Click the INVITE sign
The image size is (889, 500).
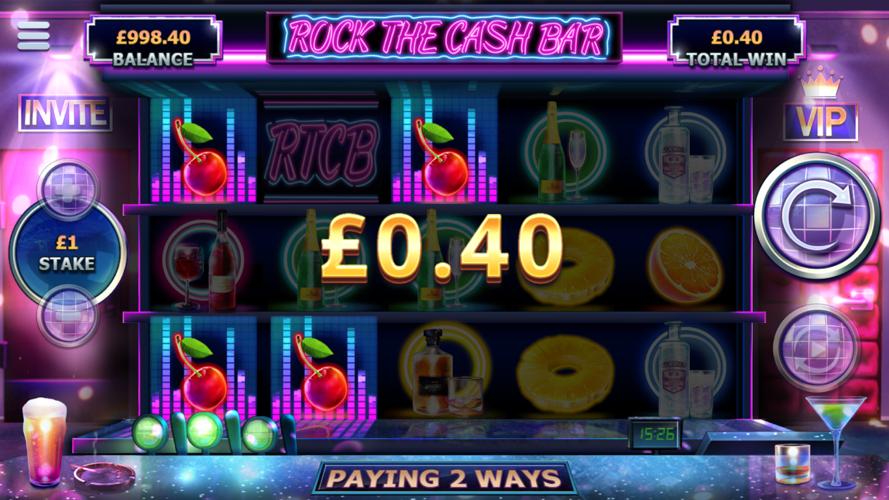pos(65,113)
